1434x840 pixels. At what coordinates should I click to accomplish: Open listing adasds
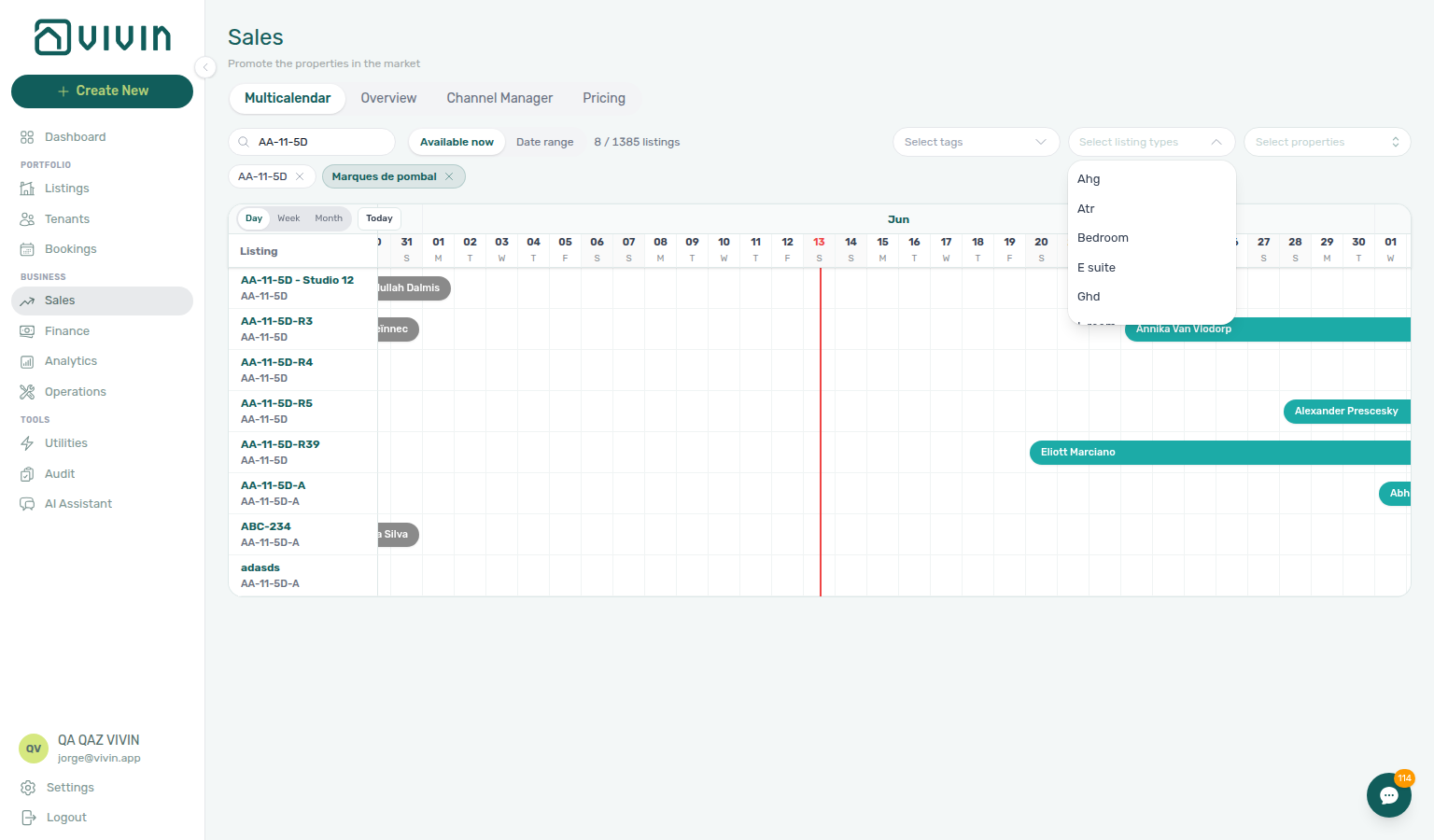point(260,567)
